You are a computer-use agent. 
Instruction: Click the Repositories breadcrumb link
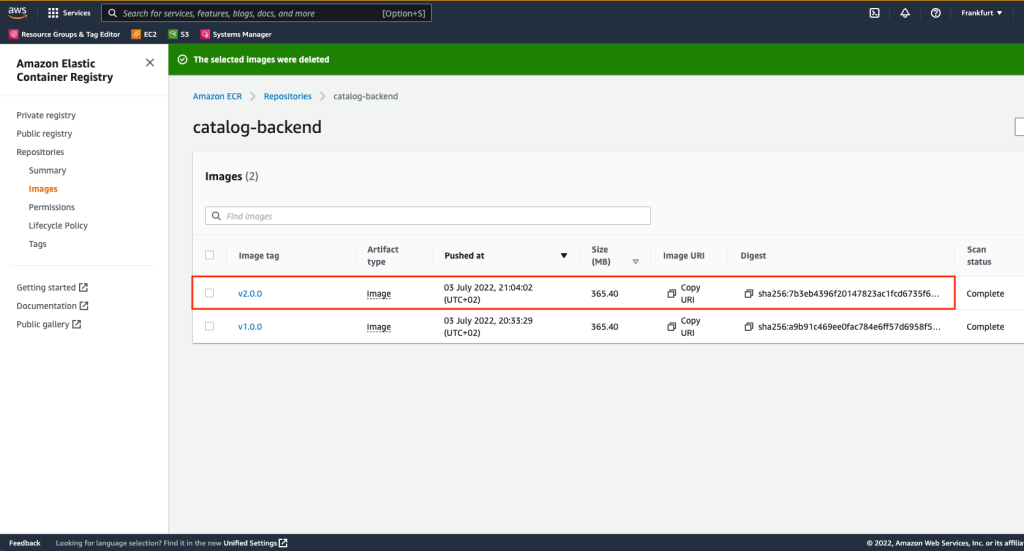pyautogui.click(x=287, y=96)
